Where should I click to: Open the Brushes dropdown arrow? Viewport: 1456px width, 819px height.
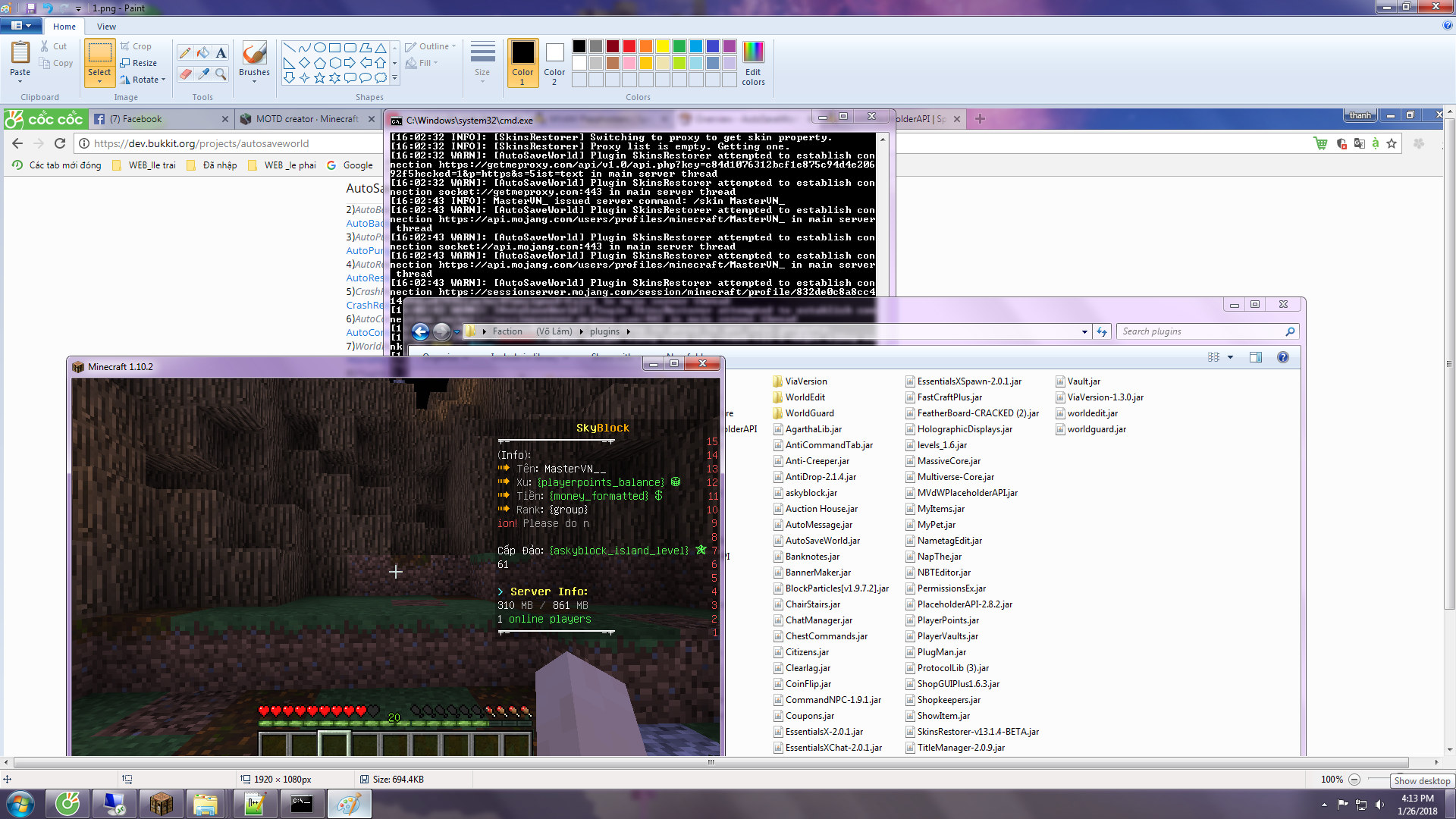(x=254, y=81)
